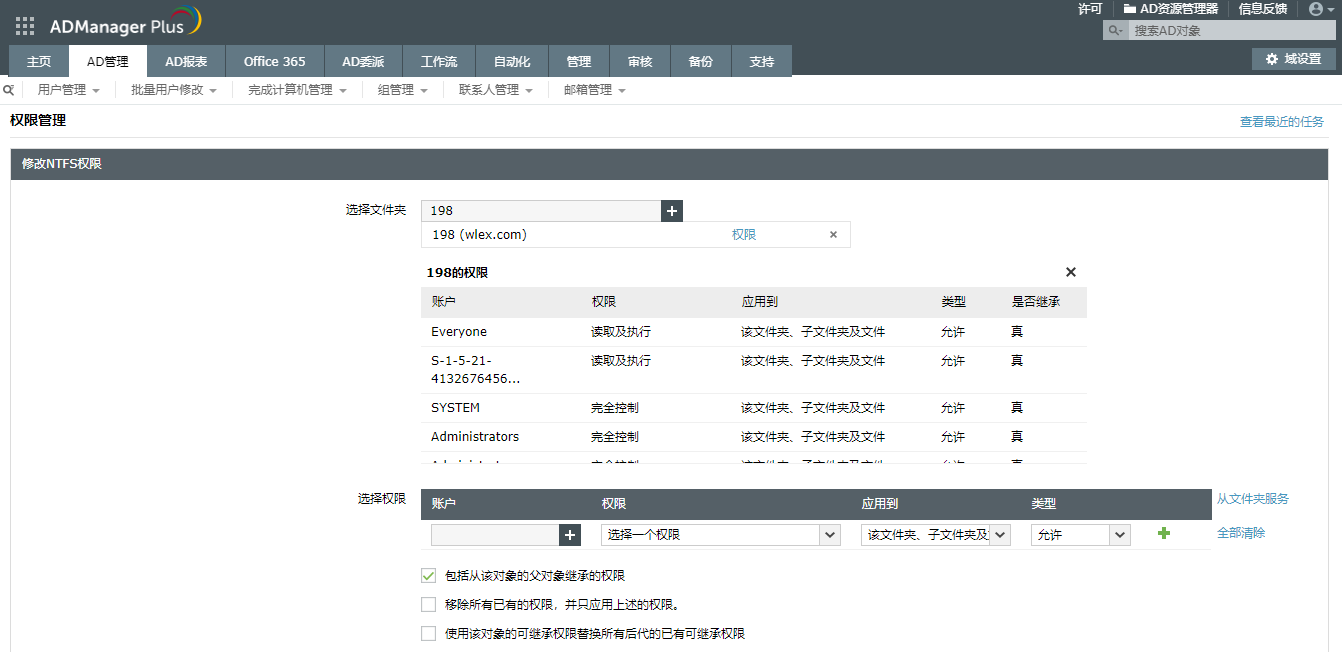Expand the 邮箱管理 menu
Viewport: 1342px width, 652px height.
(595, 90)
